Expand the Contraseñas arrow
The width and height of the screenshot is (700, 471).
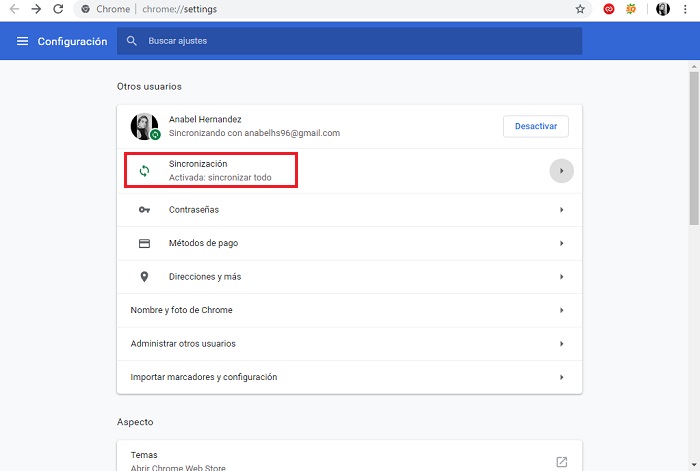coord(561,210)
